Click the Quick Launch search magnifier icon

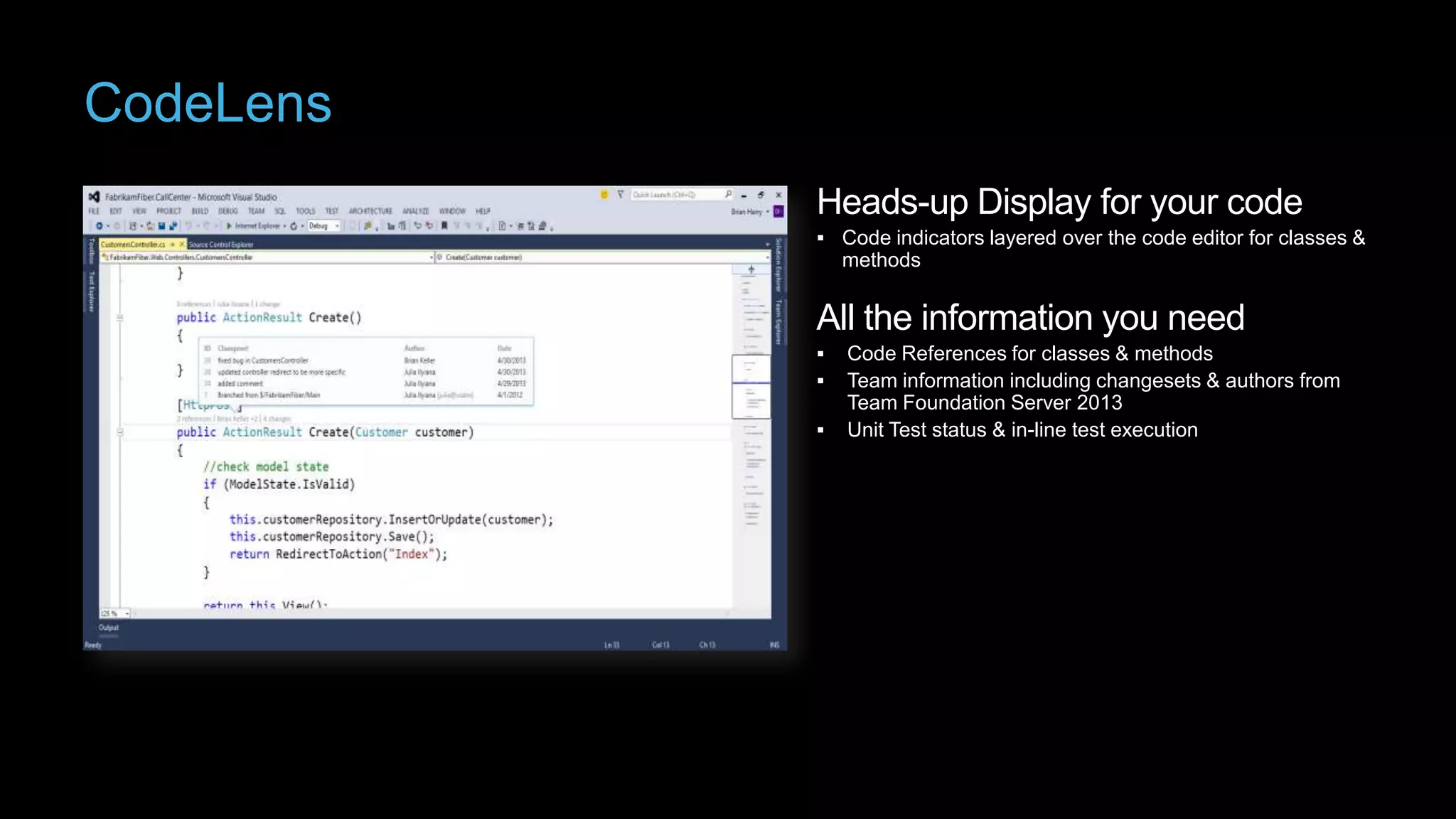pyautogui.click(x=728, y=194)
